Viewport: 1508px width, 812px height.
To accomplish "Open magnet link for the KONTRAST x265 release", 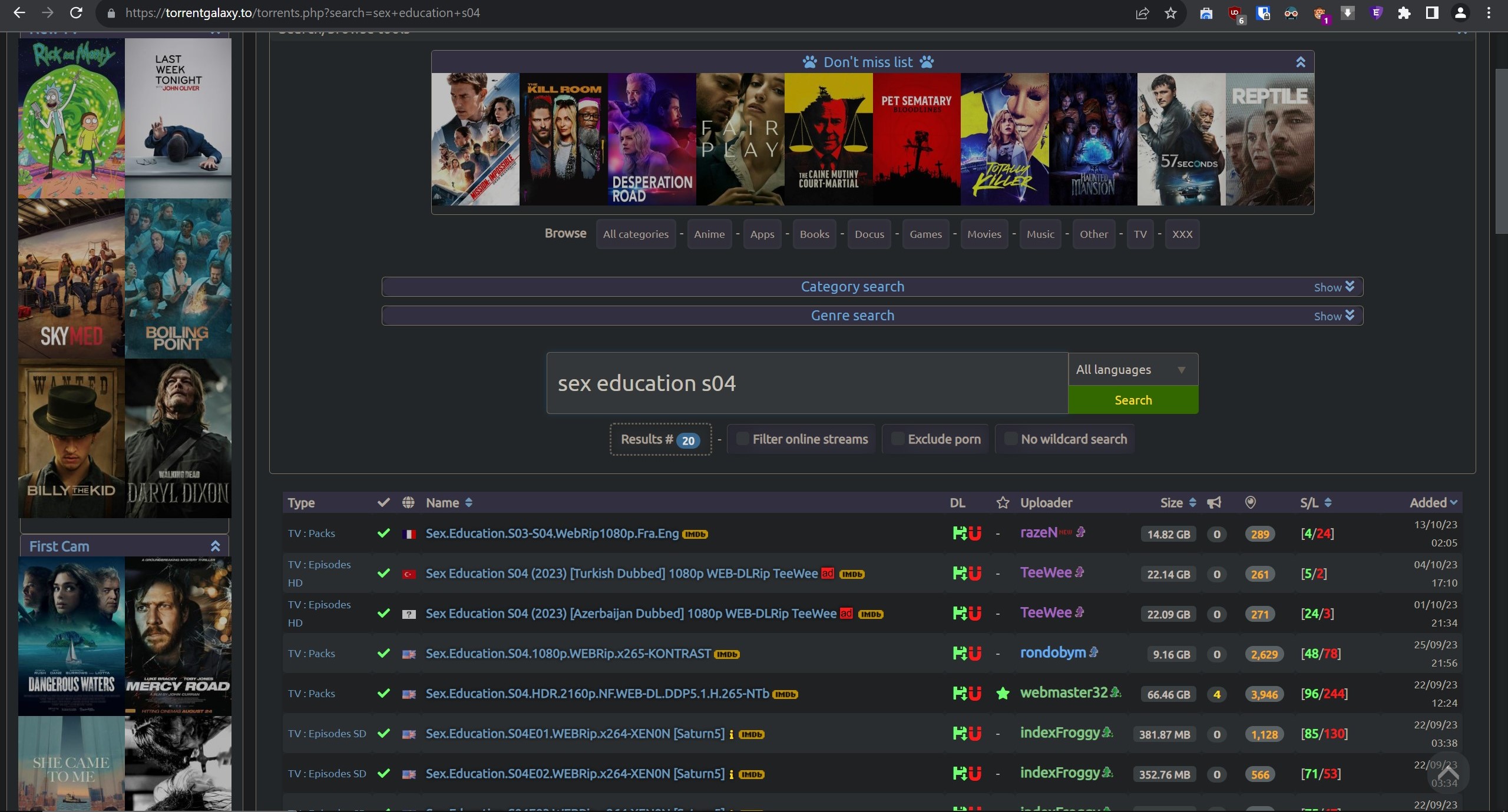I will tap(974, 654).
